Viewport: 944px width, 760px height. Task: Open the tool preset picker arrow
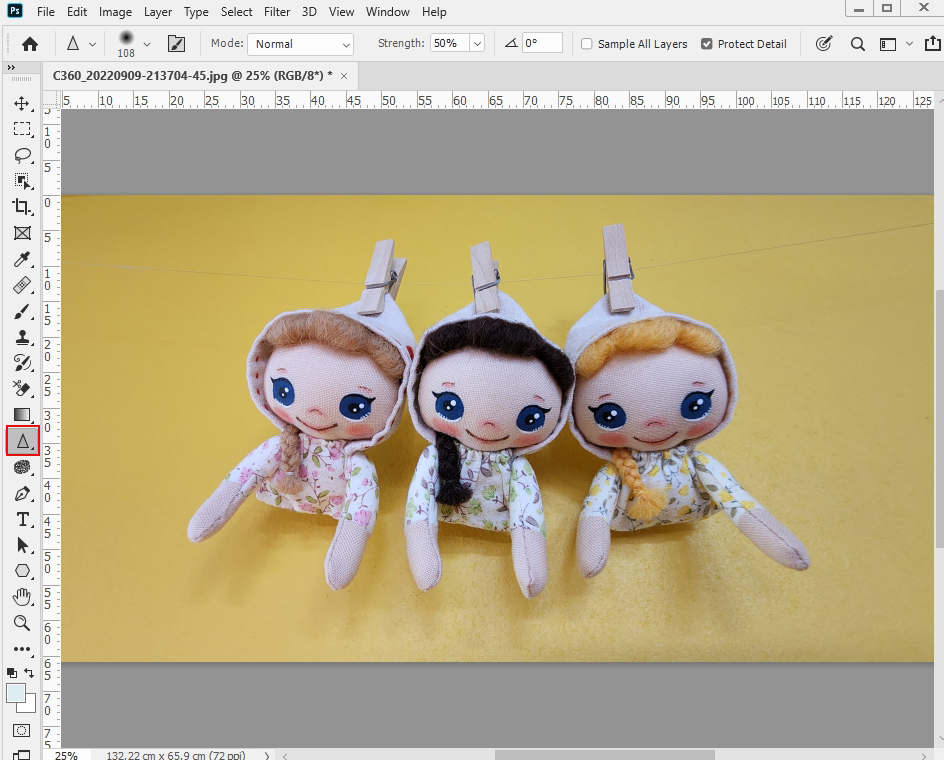(92, 44)
